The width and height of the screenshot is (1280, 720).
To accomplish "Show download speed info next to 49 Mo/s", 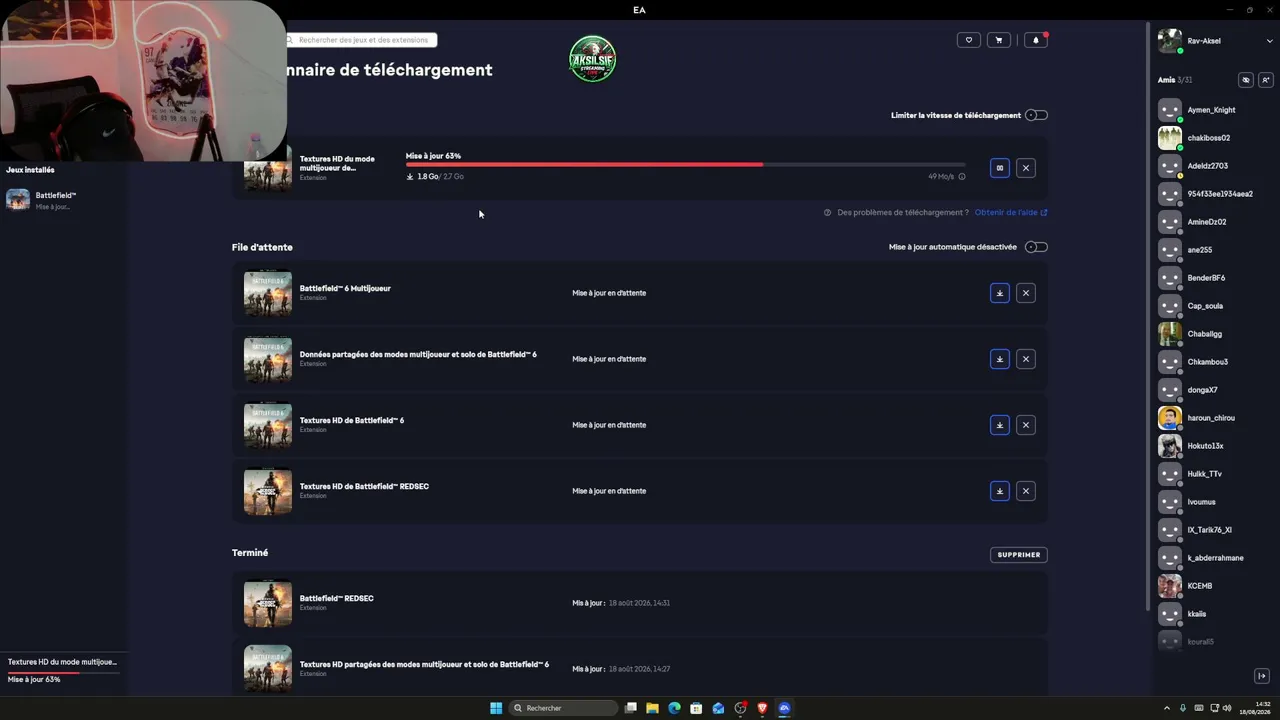I will coord(962,177).
